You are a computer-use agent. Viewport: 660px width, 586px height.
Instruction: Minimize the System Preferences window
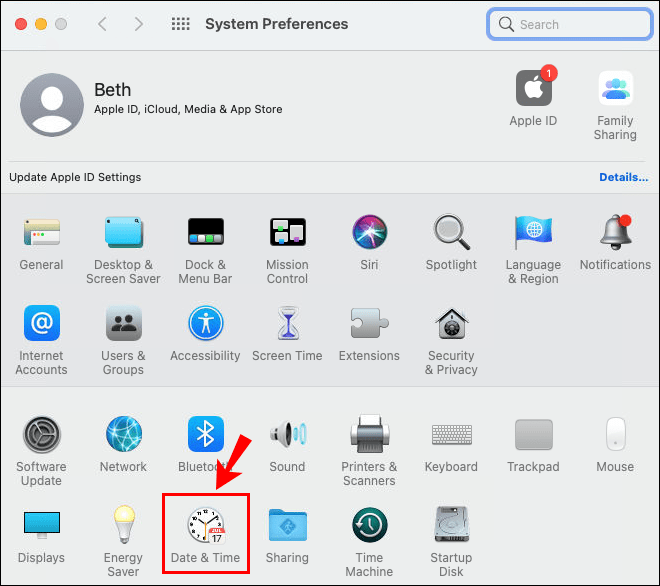pos(41,24)
